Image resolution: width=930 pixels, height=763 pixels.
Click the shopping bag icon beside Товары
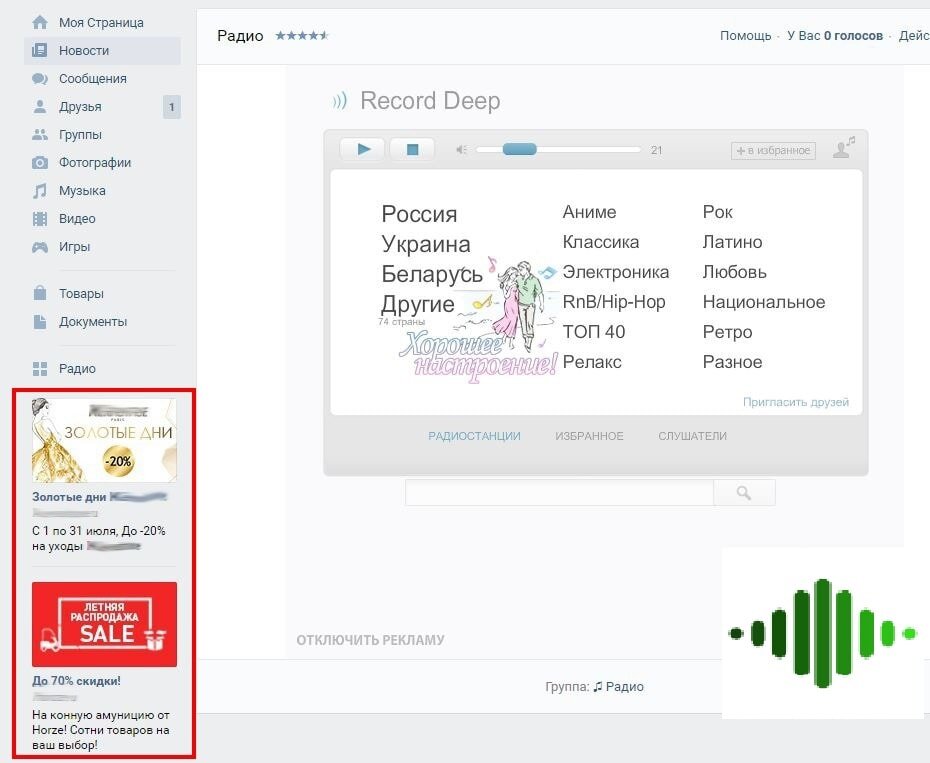(40, 293)
